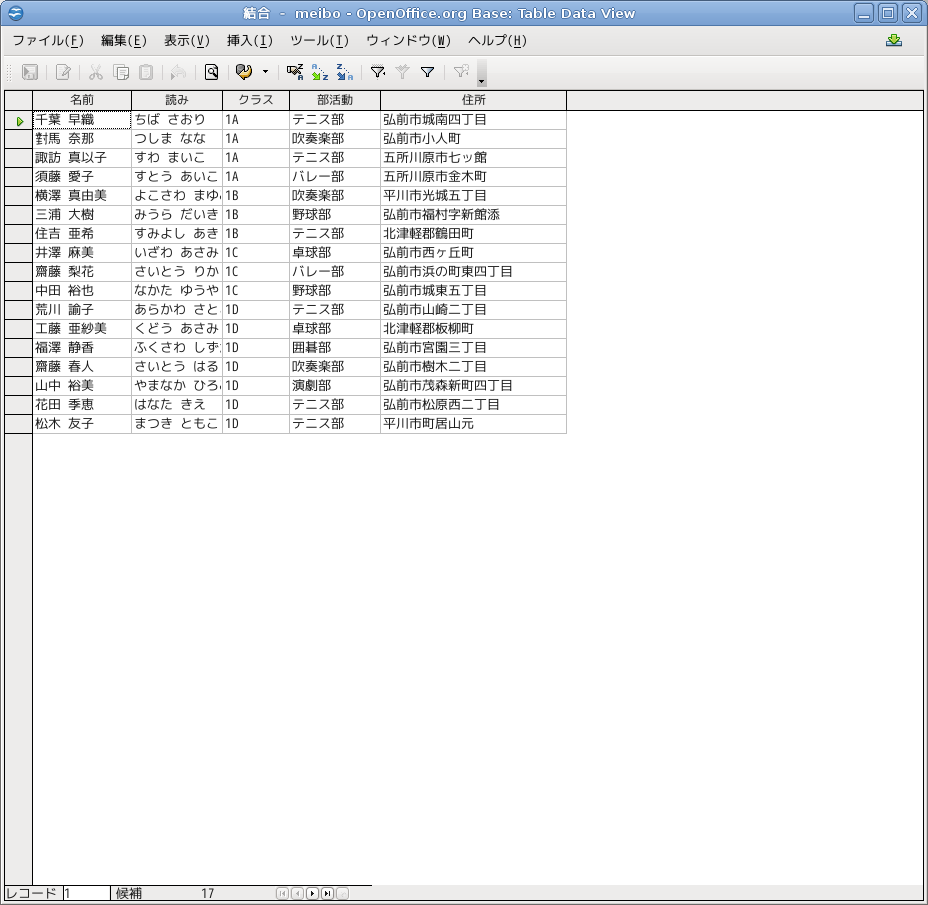Go to first record navigation button
Screen dimensions: 928x905
pyautogui.click(x=282, y=893)
